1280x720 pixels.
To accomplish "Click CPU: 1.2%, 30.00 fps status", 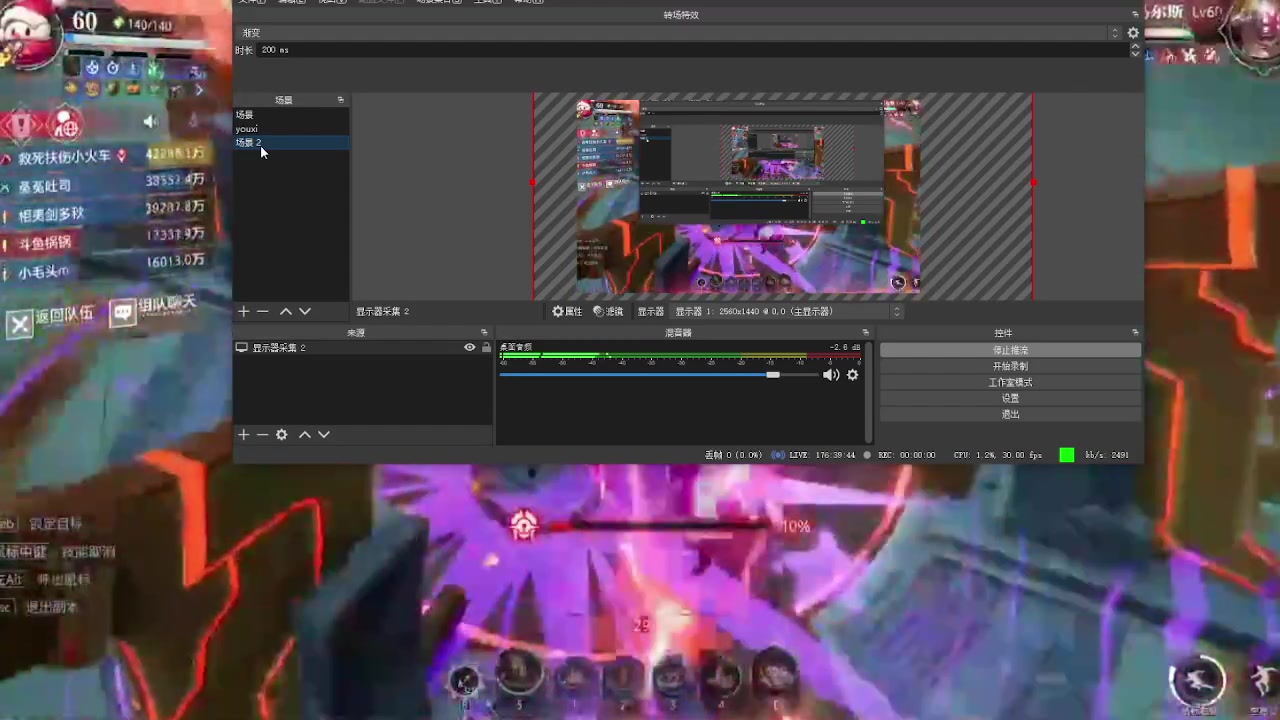I will (x=998, y=455).
